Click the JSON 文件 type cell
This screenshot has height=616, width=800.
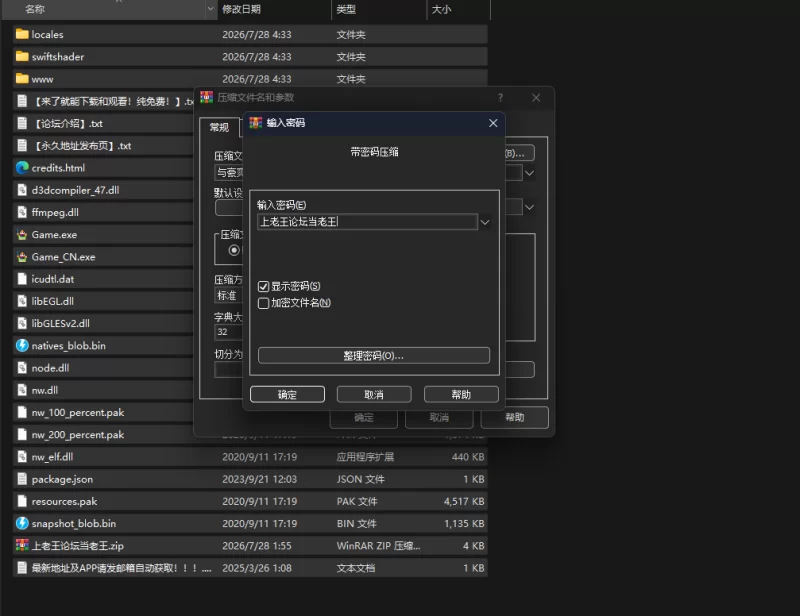pyautogui.click(x=361, y=479)
